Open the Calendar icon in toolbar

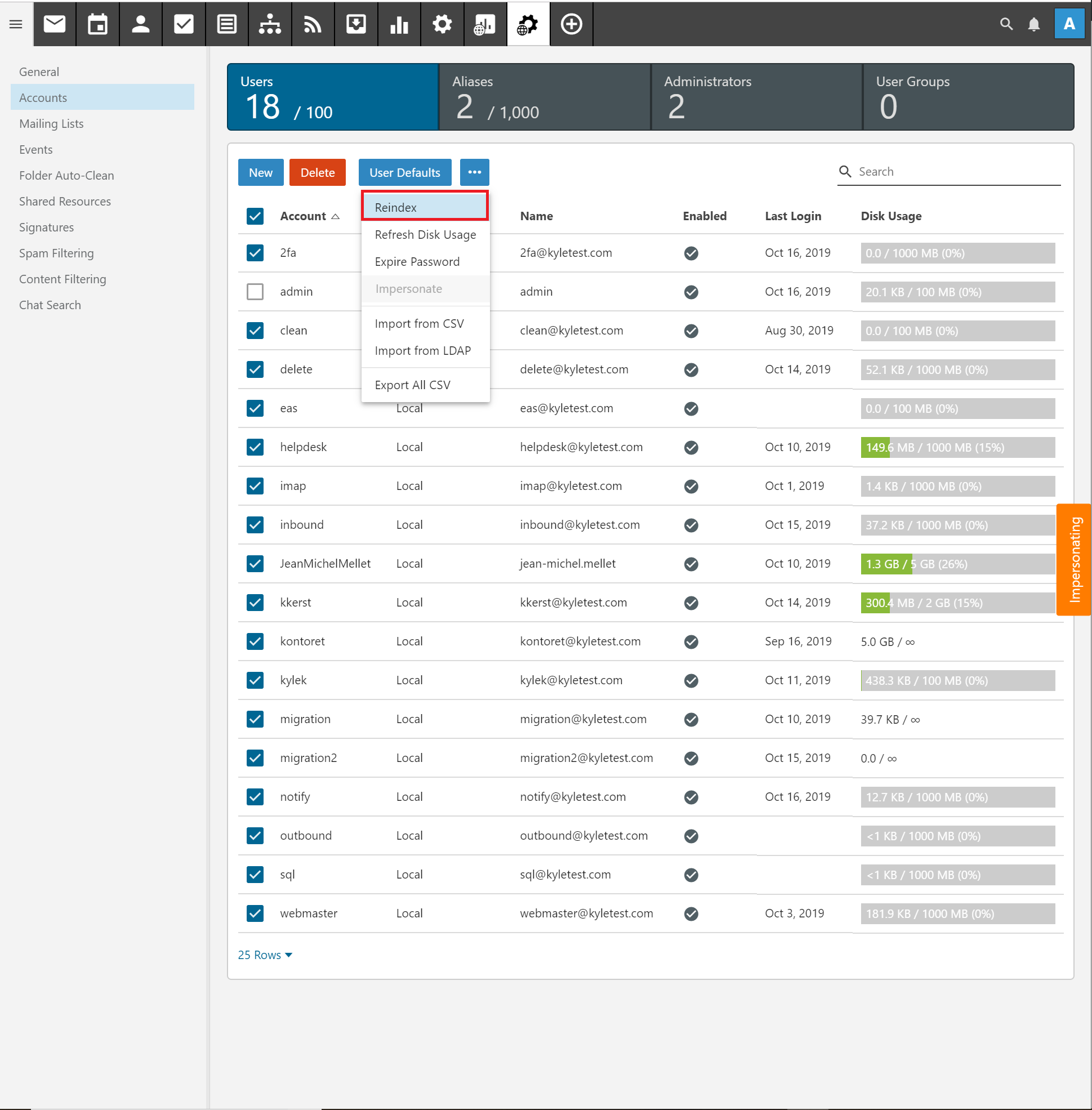point(97,24)
